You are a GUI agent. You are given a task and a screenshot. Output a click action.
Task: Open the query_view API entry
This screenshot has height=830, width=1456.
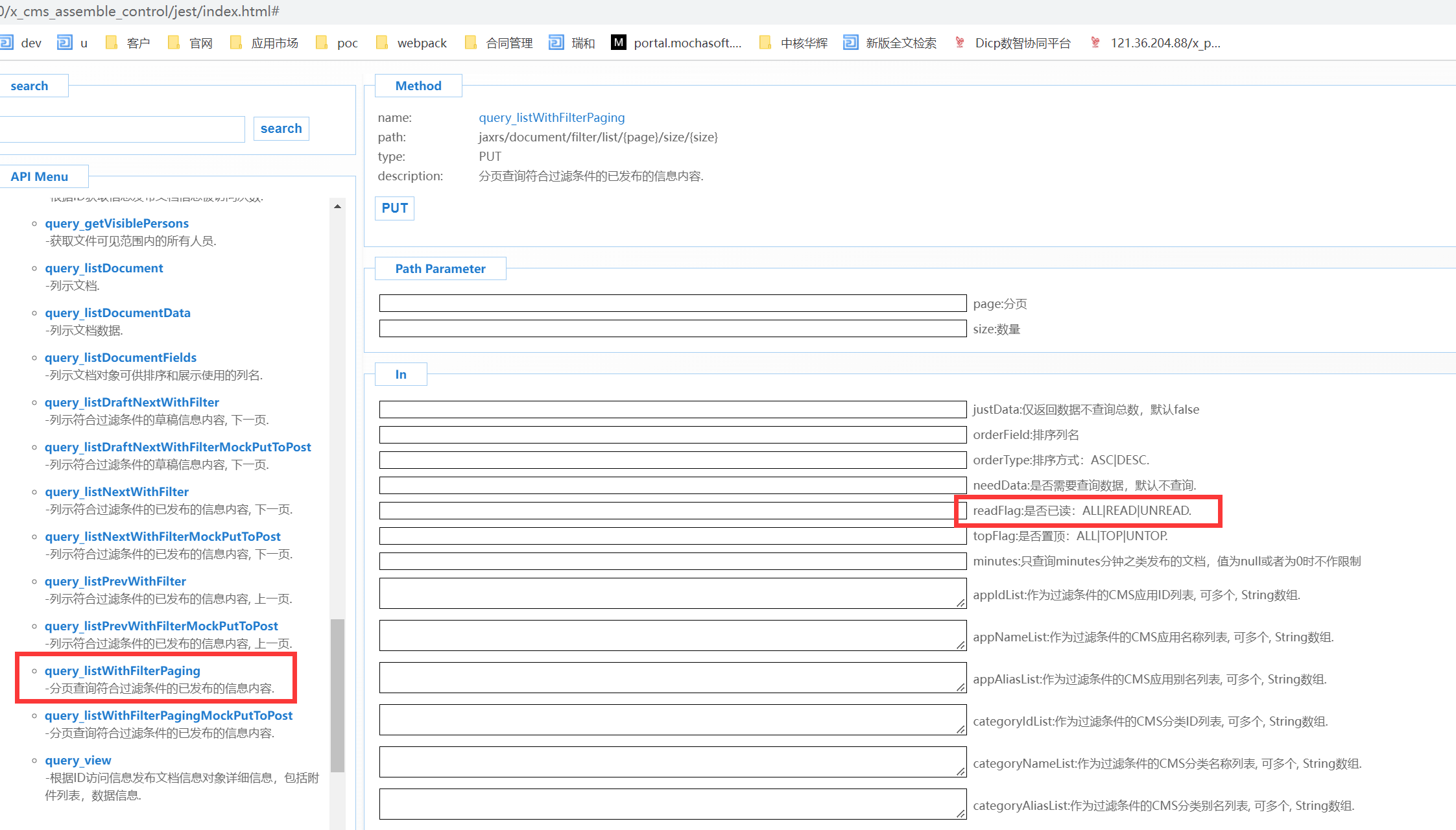tap(78, 760)
